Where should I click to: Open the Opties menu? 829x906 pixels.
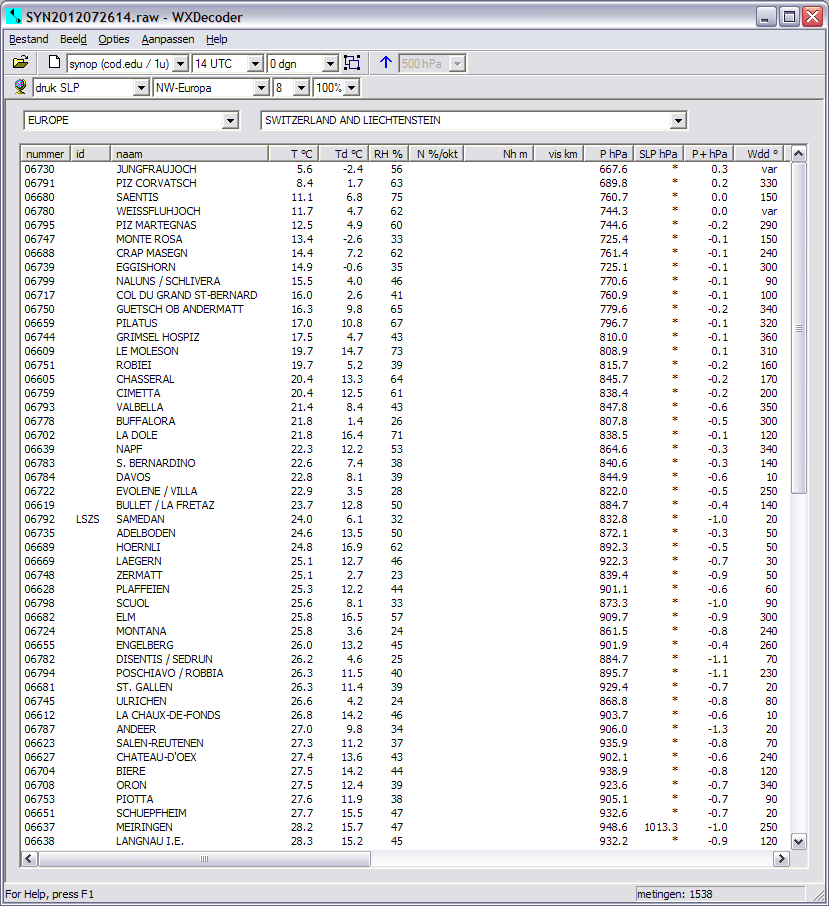[114, 39]
